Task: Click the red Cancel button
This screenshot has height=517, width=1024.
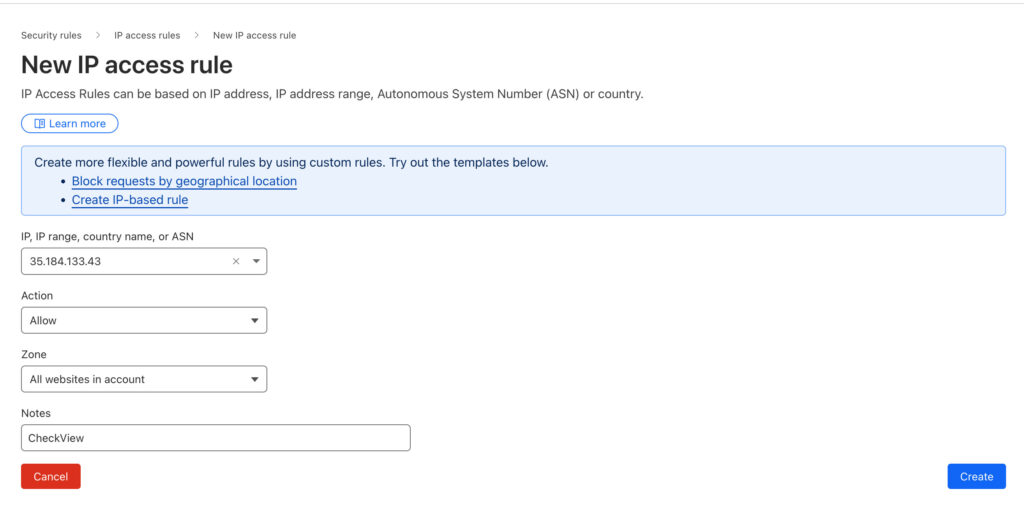Action: pos(50,477)
